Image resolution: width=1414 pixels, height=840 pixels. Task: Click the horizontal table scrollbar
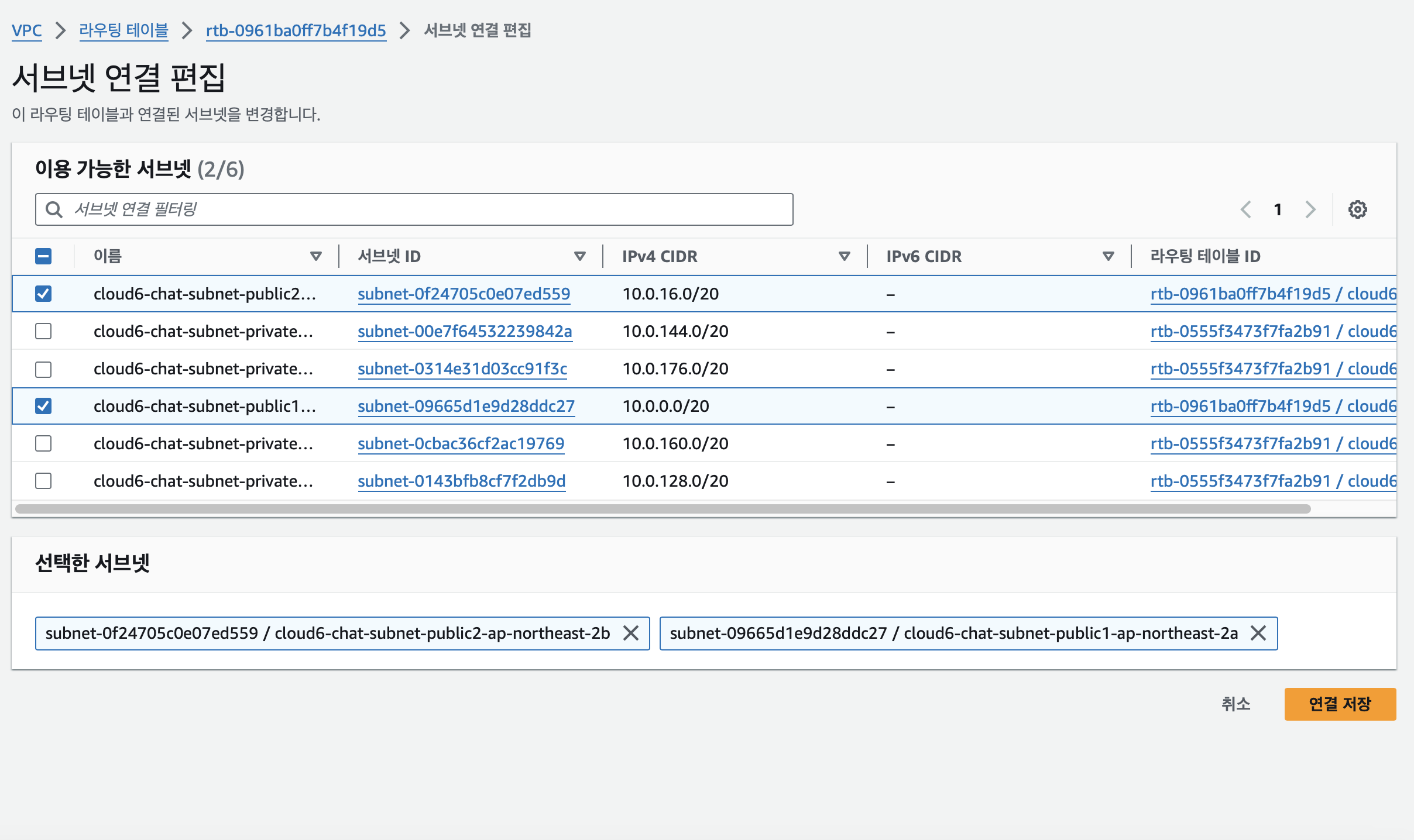click(663, 509)
